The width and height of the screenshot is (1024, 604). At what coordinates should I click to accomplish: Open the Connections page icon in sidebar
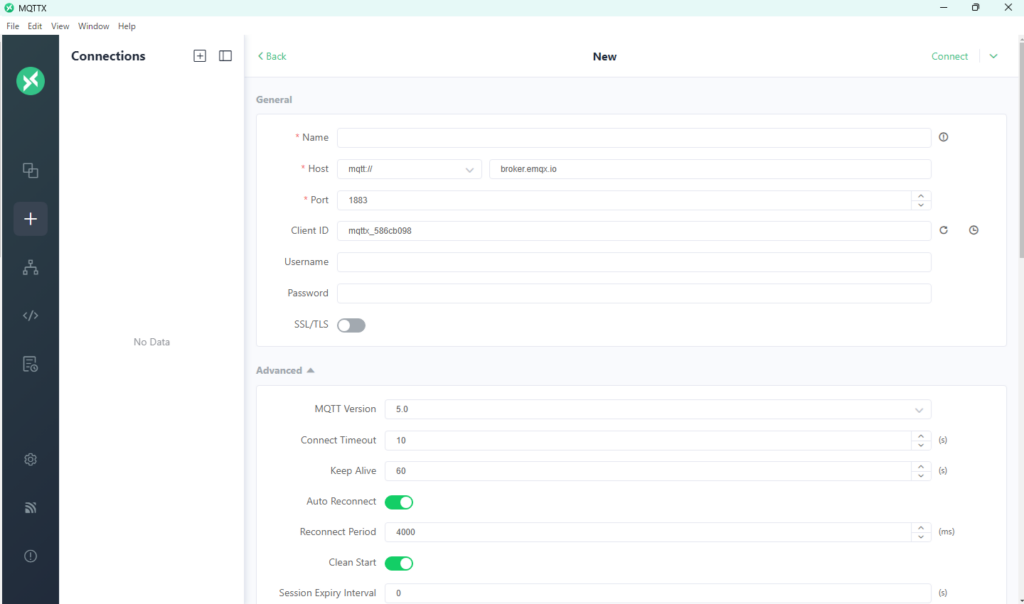tap(30, 170)
